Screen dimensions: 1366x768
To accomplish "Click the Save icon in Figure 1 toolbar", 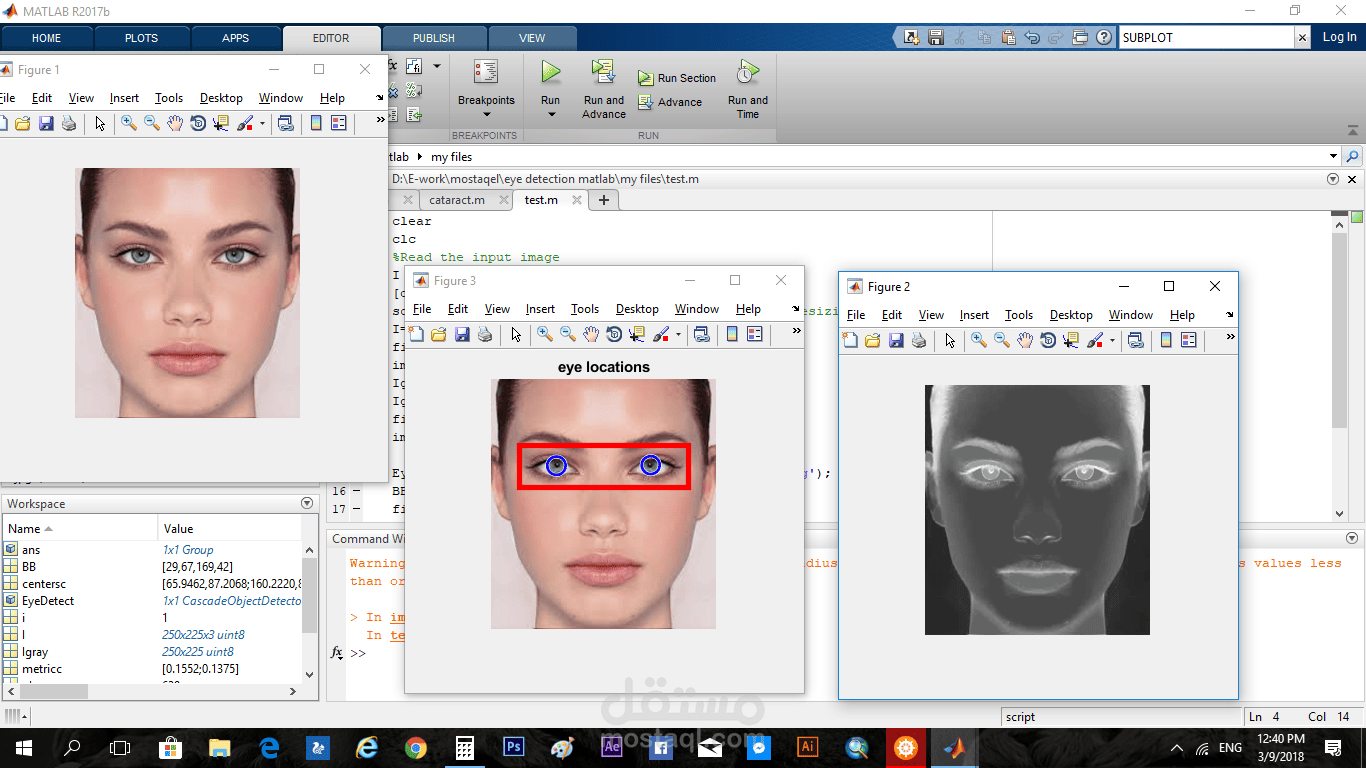I will tap(46, 123).
